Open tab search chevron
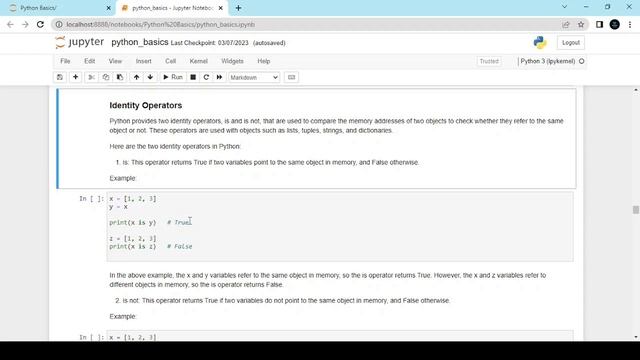This screenshot has width=640, height=360. pos(564,7)
